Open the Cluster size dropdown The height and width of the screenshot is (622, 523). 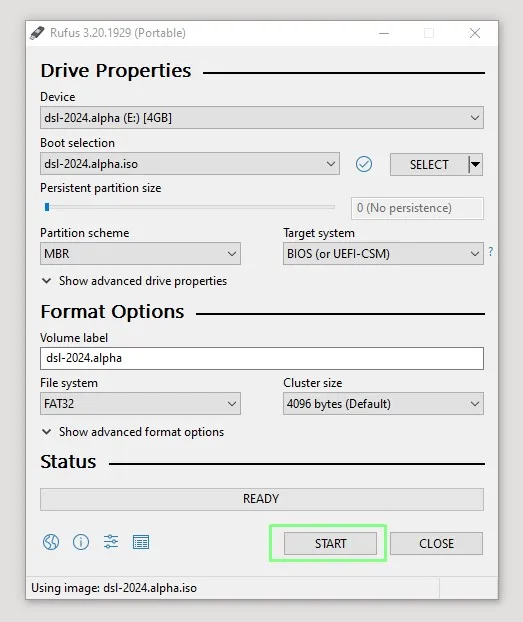tap(383, 404)
